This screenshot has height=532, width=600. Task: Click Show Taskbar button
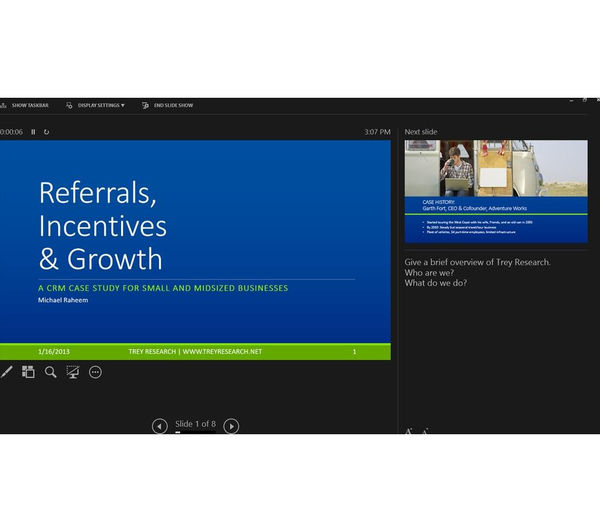pyautogui.click(x=26, y=105)
